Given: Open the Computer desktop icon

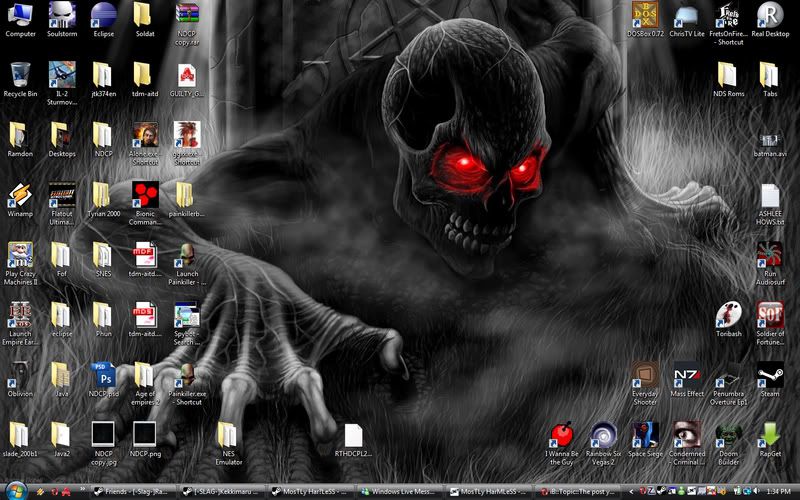Looking at the screenshot, I should point(20,20).
